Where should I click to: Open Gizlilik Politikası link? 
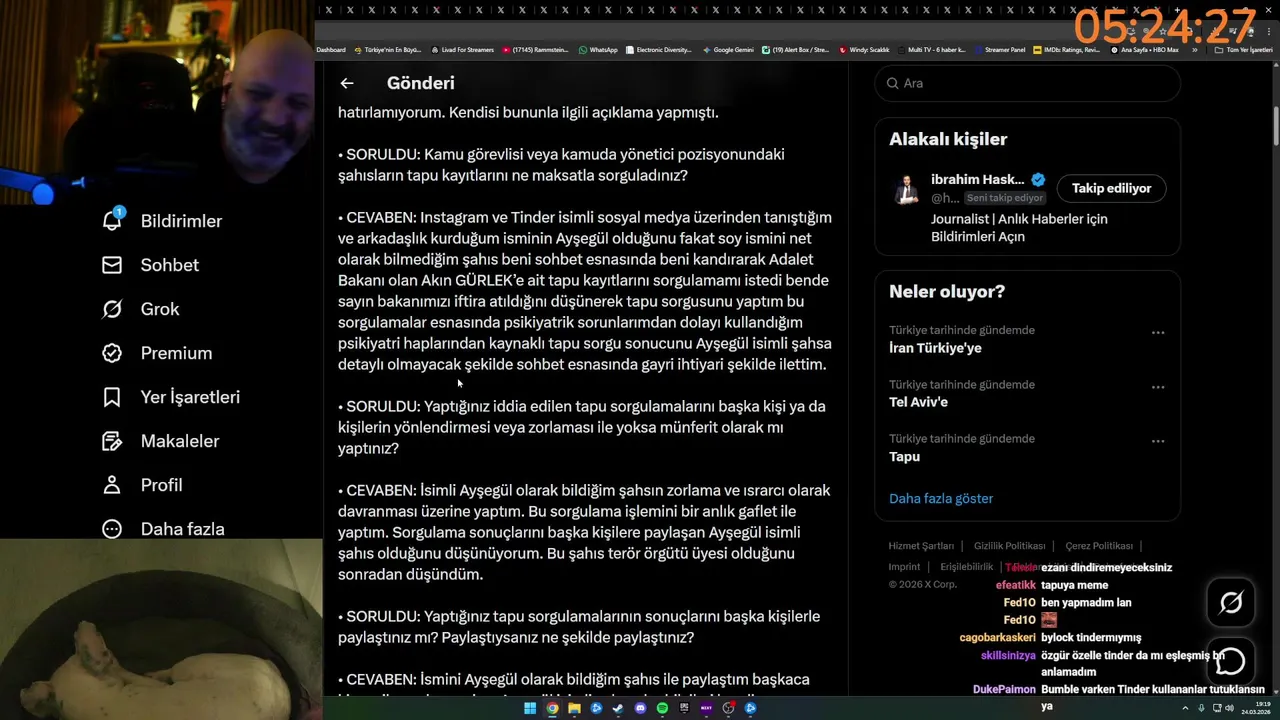click(x=1009, y=546)
